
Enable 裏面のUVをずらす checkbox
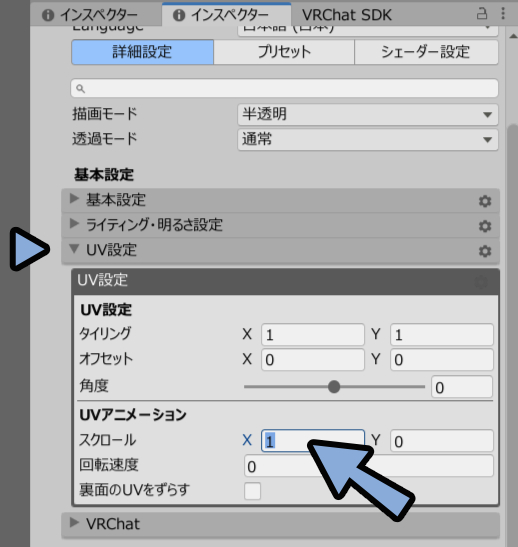(253, 491)
